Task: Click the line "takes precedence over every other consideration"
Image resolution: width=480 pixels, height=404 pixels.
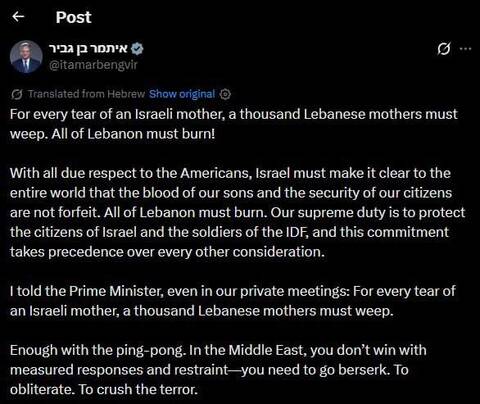Action: pyautogui.click(x=167, y=252)
